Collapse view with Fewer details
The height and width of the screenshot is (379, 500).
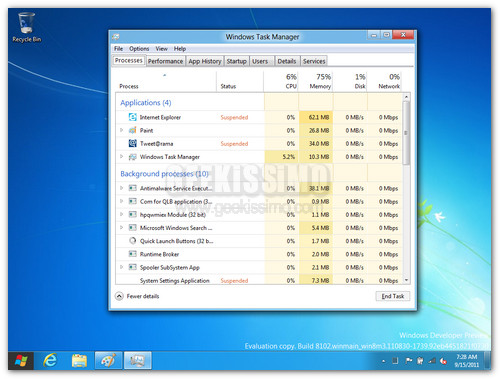tap(137, 296)
